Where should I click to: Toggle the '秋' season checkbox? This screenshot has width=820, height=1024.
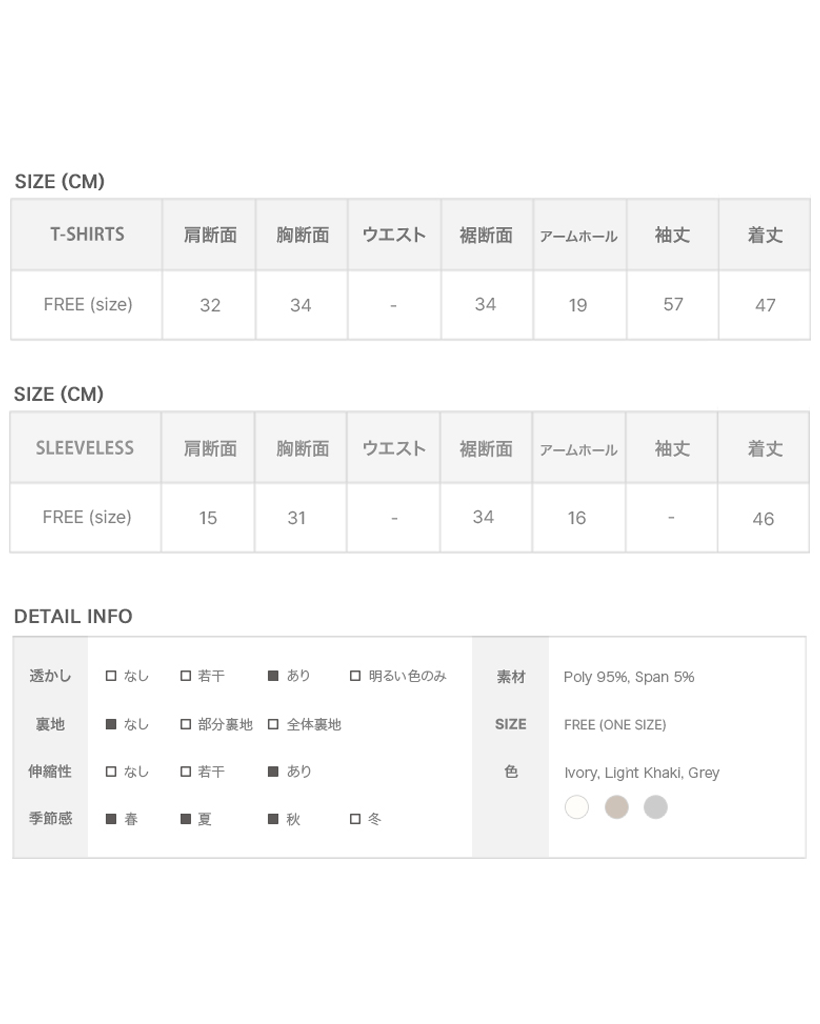[x=273, y=819]
